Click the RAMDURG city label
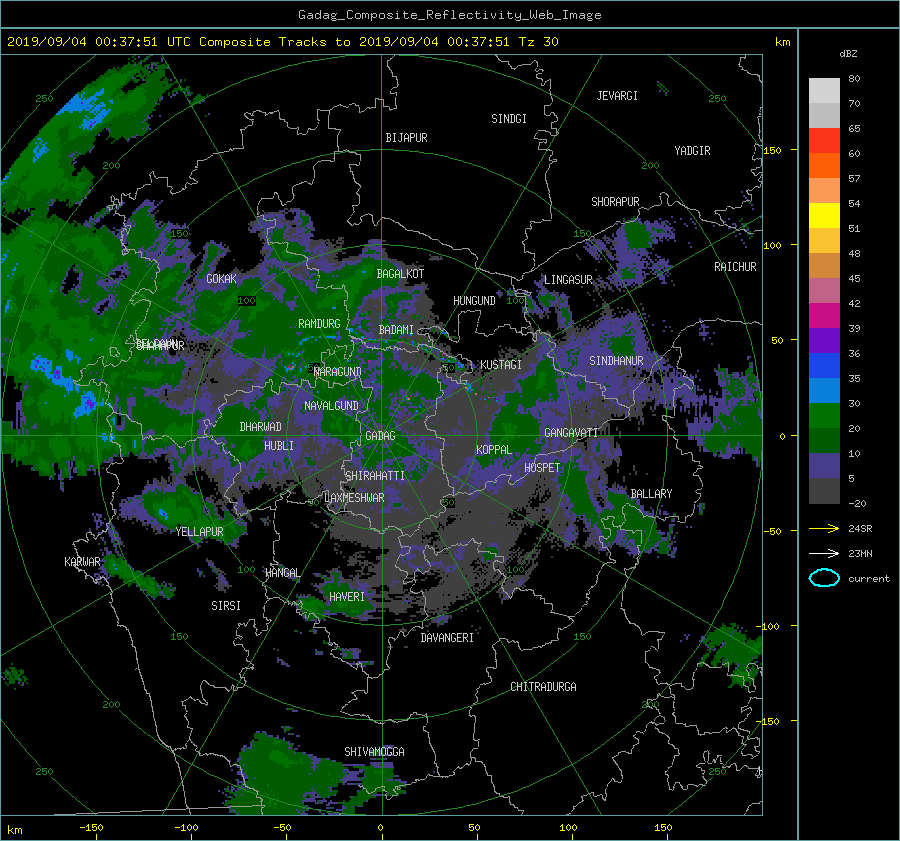 tap(319, 324)
